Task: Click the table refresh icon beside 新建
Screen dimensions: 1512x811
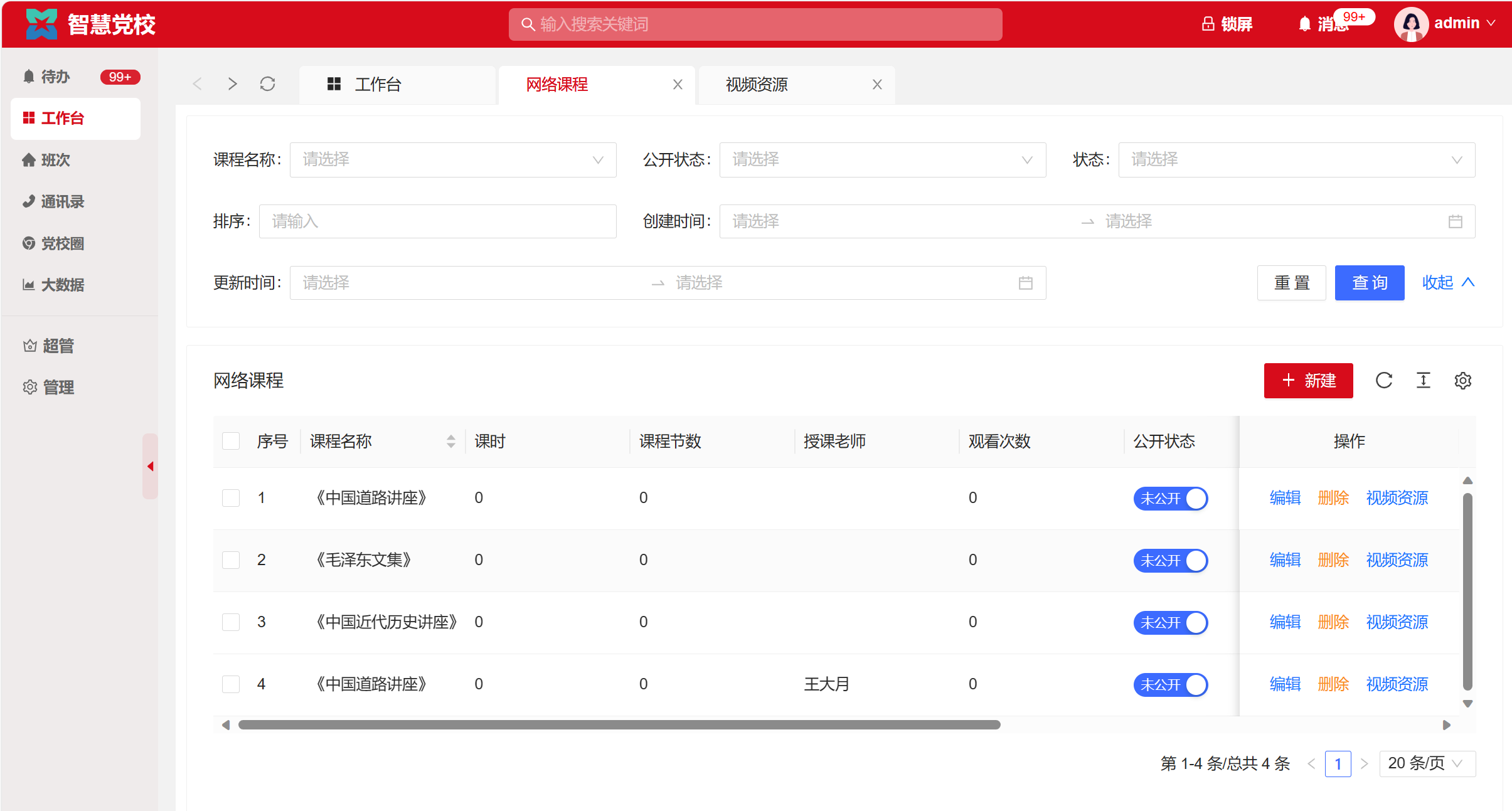Action: click(1384, 381)
